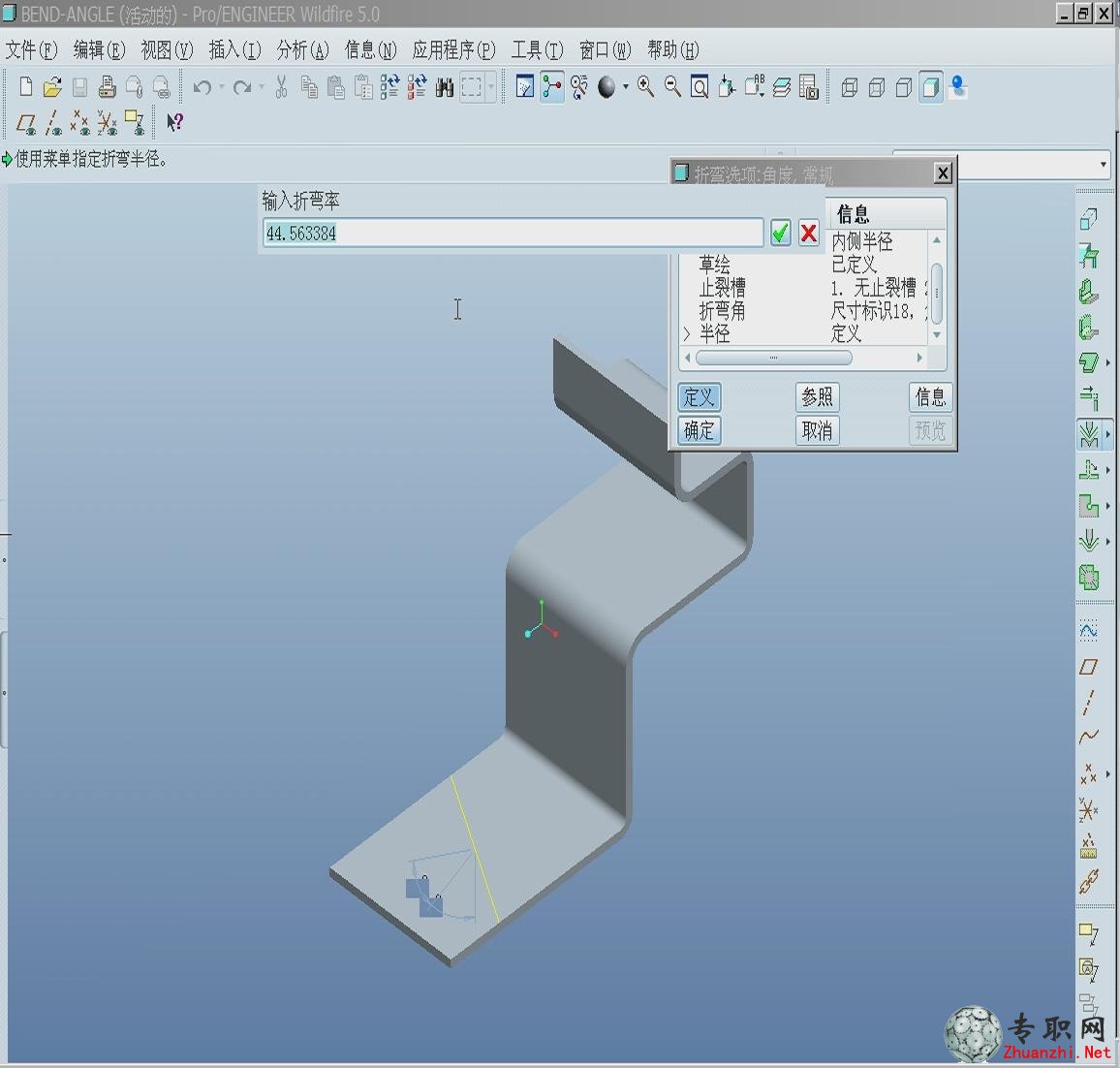Viewport: 1120px width, 1068px height.
Task: Cancel input with red X
Action: (809, 233)
